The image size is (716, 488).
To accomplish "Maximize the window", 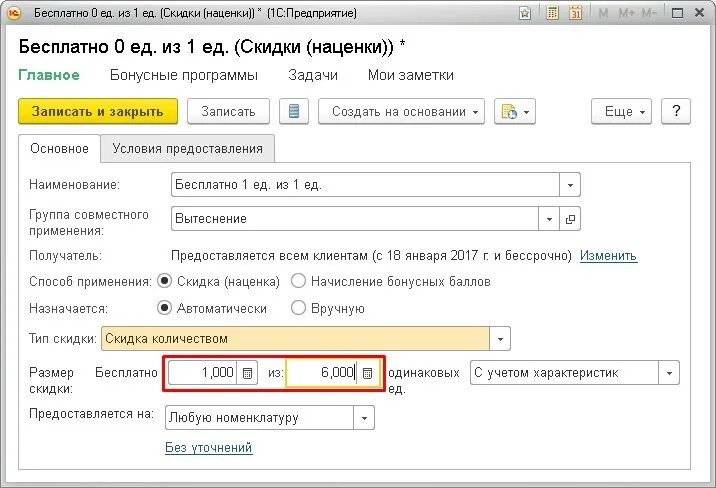I will coord(677,13).
